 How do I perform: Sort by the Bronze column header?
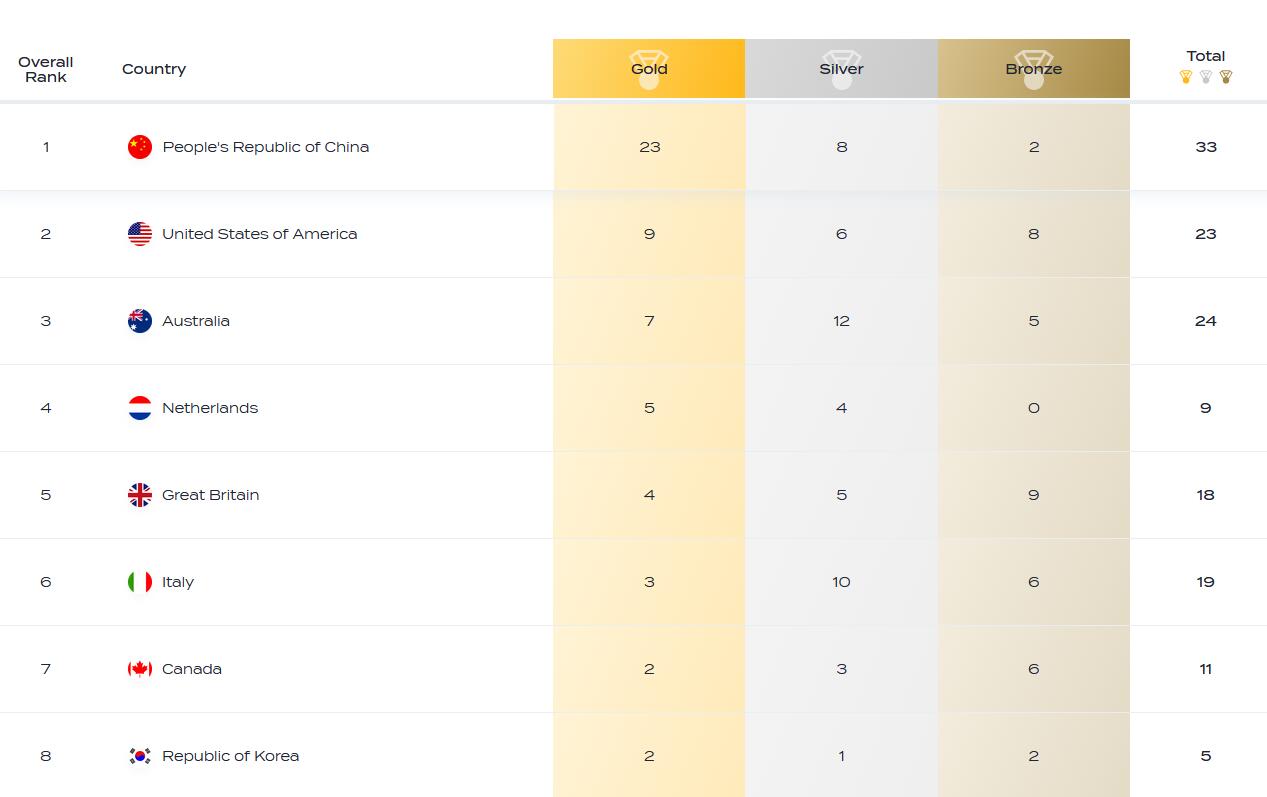[x=1033, y=69]
